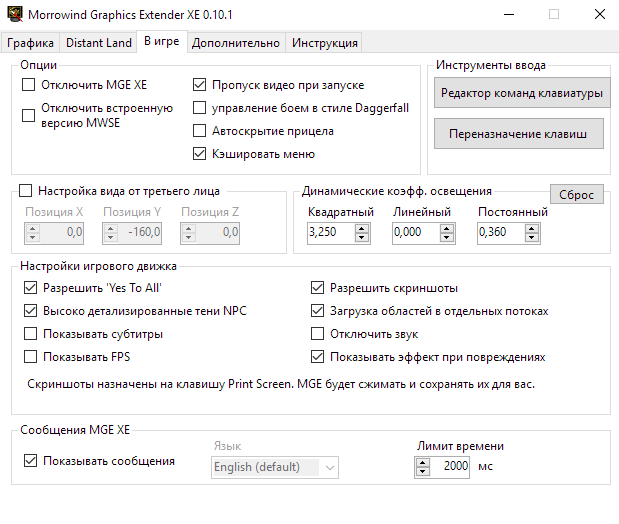Screen dimensions: 619x524
Task: Uncheck Разрешить 'Yes To All'
Action: tap(30, 287)
